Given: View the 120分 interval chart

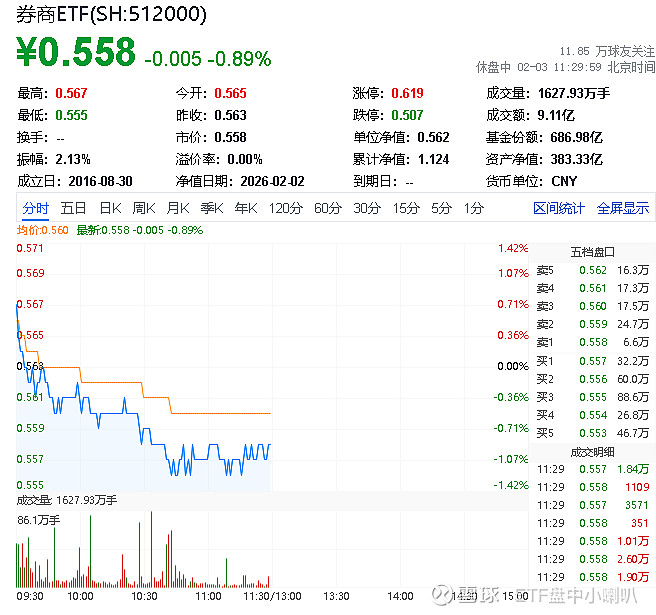Looking at the screenshot, I should [285, 208].
